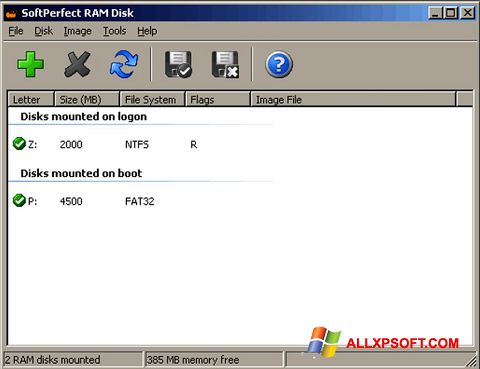Screen dimensions: 480x369
Task: Click the green check icon for disk P:
Action: coord(19,200)
